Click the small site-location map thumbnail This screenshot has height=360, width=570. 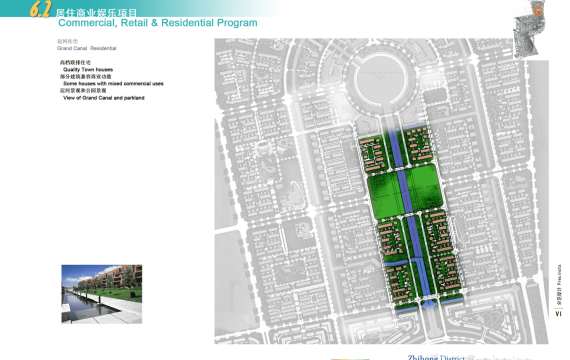tap(529, 30)
